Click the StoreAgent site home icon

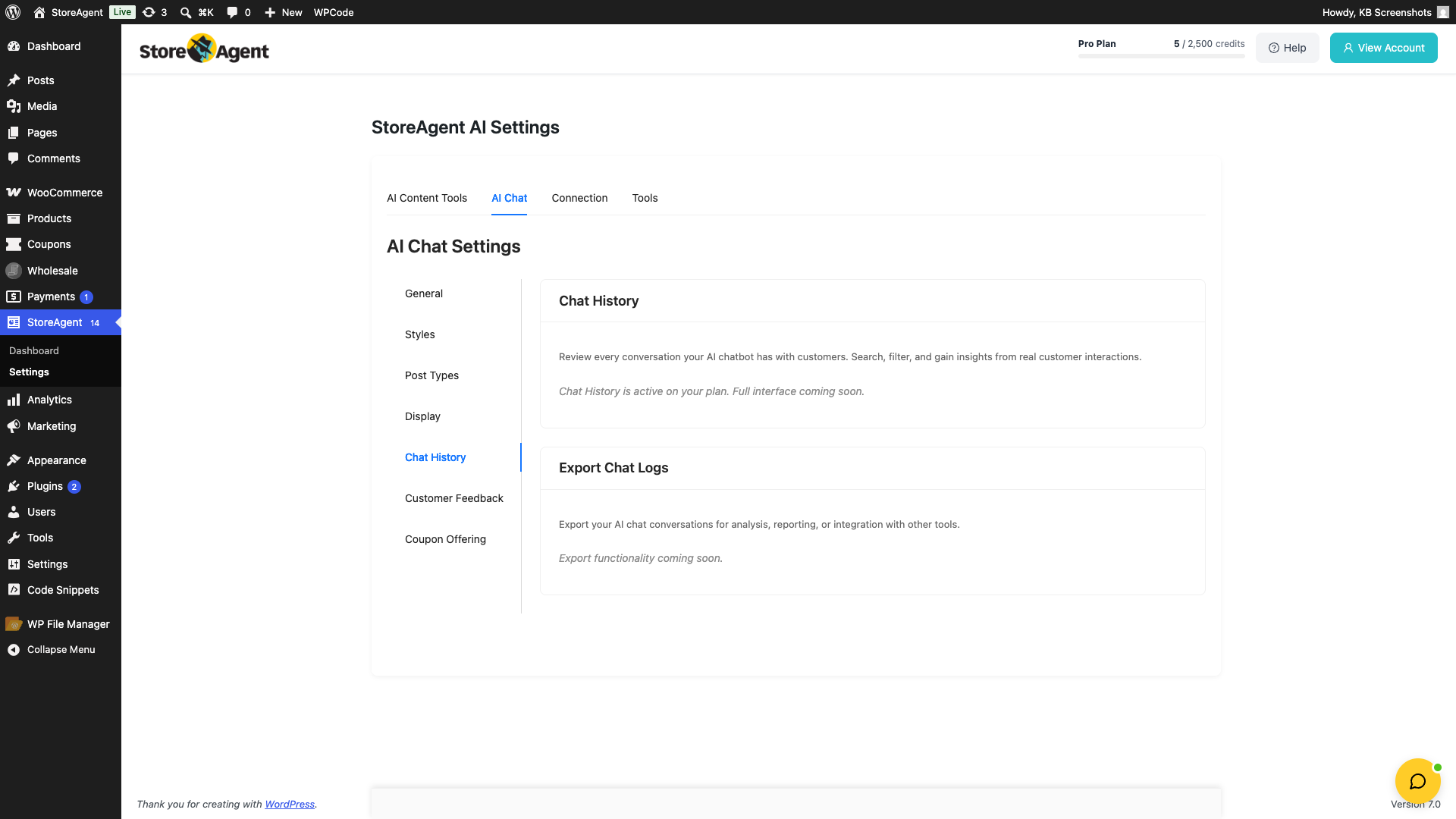[39, 12]
